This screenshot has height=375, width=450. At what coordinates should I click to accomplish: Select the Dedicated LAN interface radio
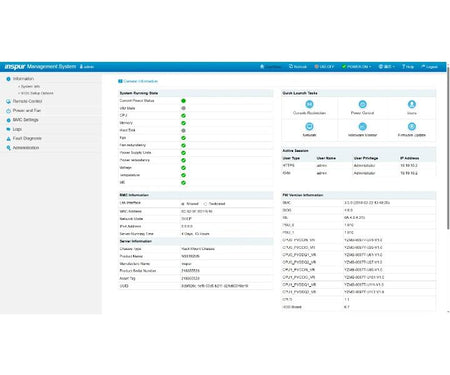click(205, 204)
